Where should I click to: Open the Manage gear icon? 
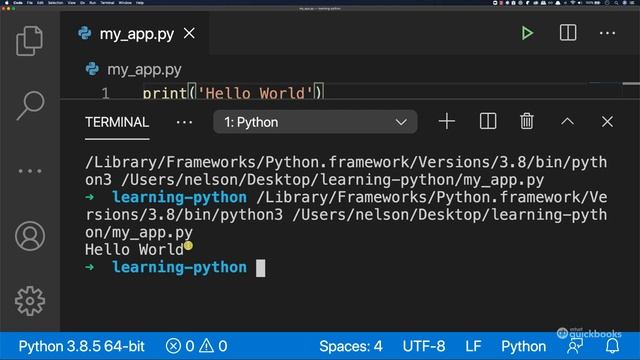pyautogui.click(x=30, y=301)
